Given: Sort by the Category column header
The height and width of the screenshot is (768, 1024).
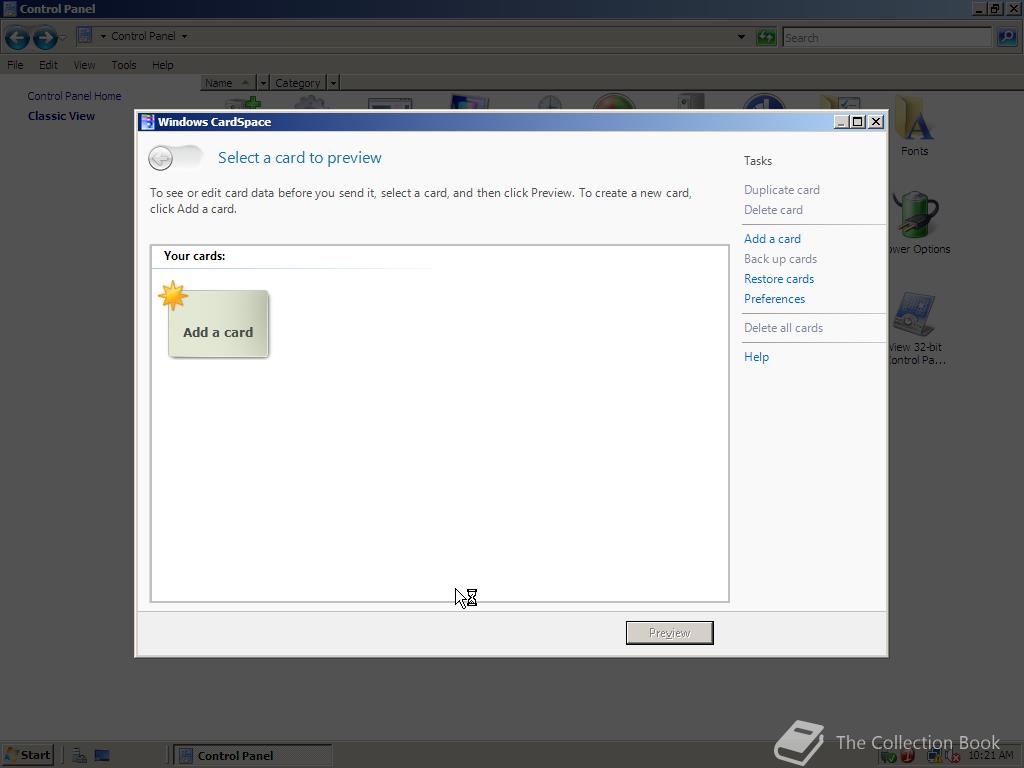Looking at the screenshot, I should click(x=298, y=83).
